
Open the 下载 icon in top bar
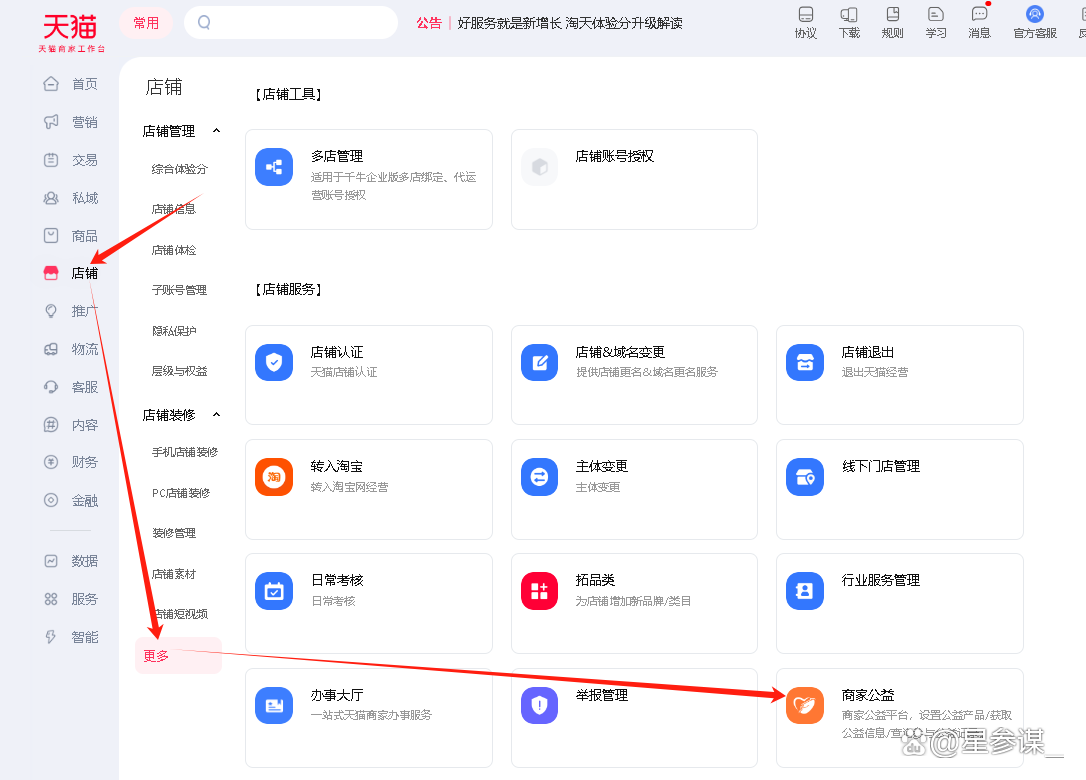point(849,15)
